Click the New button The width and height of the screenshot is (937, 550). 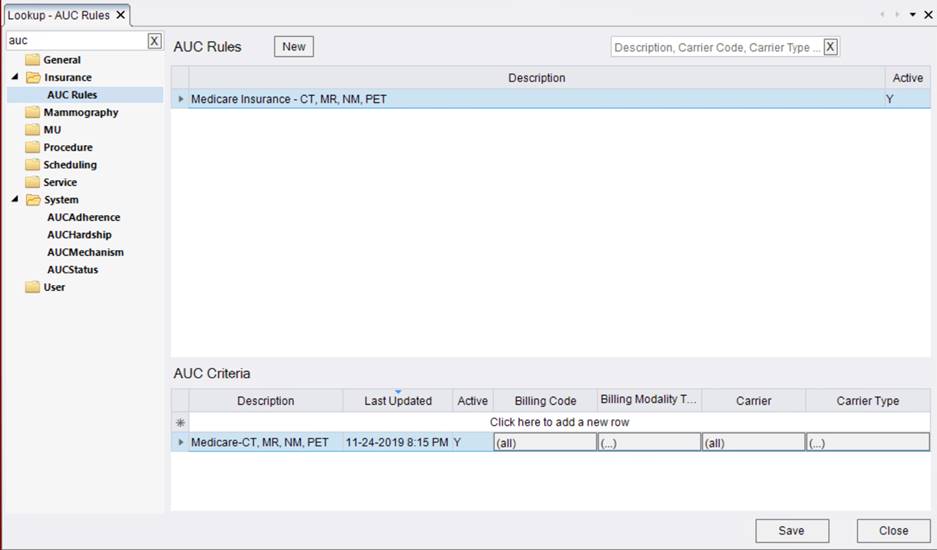tap(294, 47)
